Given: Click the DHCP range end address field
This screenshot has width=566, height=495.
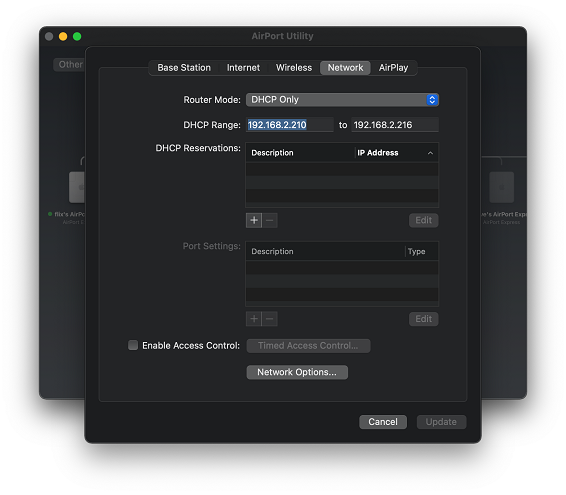Looking at the screenshot, I should point(395,125).
